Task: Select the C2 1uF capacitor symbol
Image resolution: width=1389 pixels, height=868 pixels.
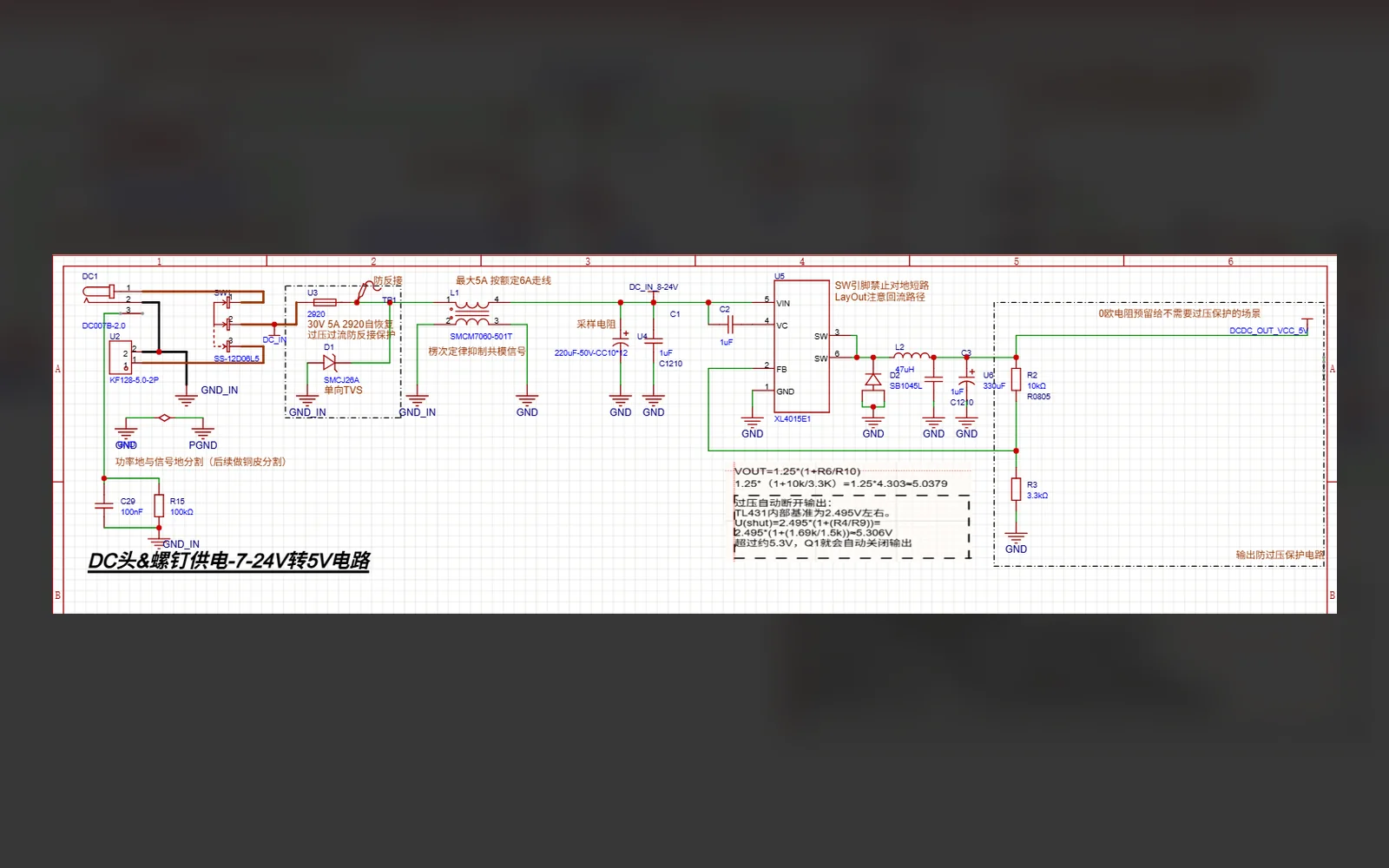Action: pos(729,325)
